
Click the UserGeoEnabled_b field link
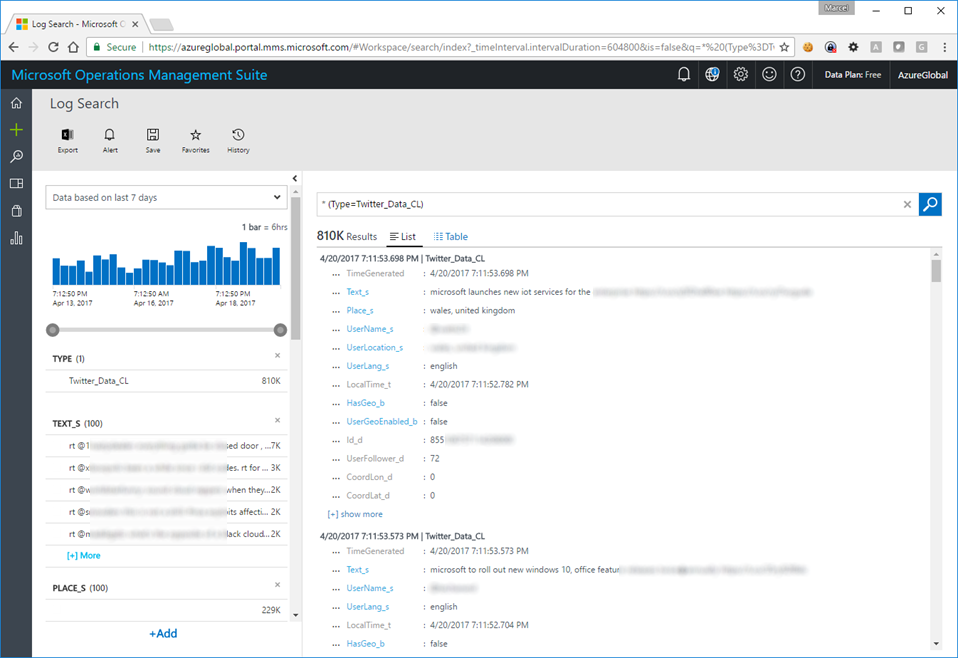(x=382, y=422)
